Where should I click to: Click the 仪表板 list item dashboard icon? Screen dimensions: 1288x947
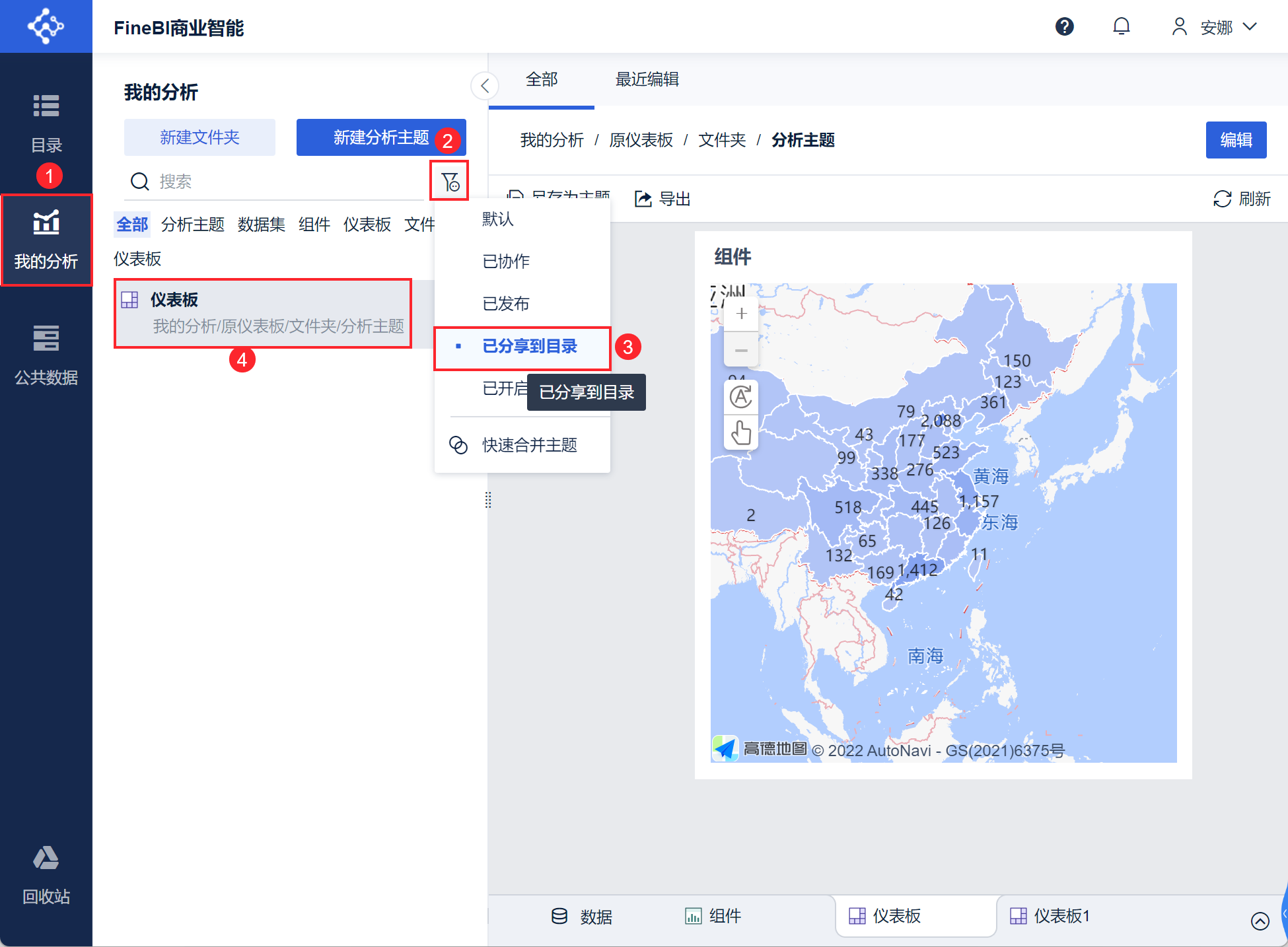pos(129,300)
